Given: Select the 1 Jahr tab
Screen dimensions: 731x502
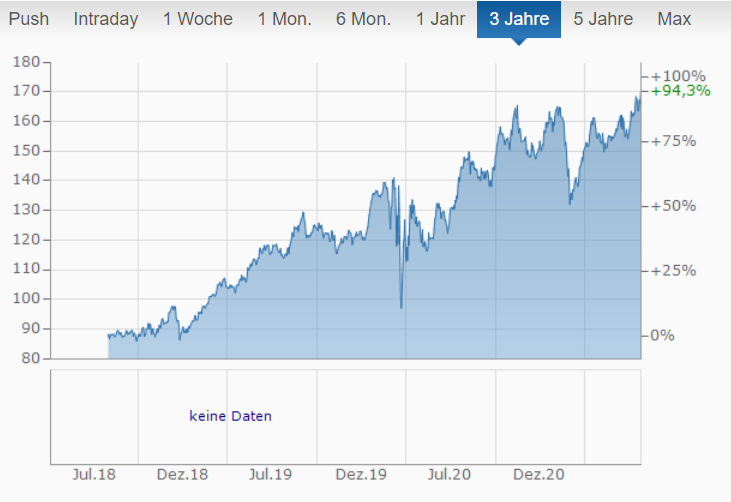Looking at the screenshot, I should 441,19.
